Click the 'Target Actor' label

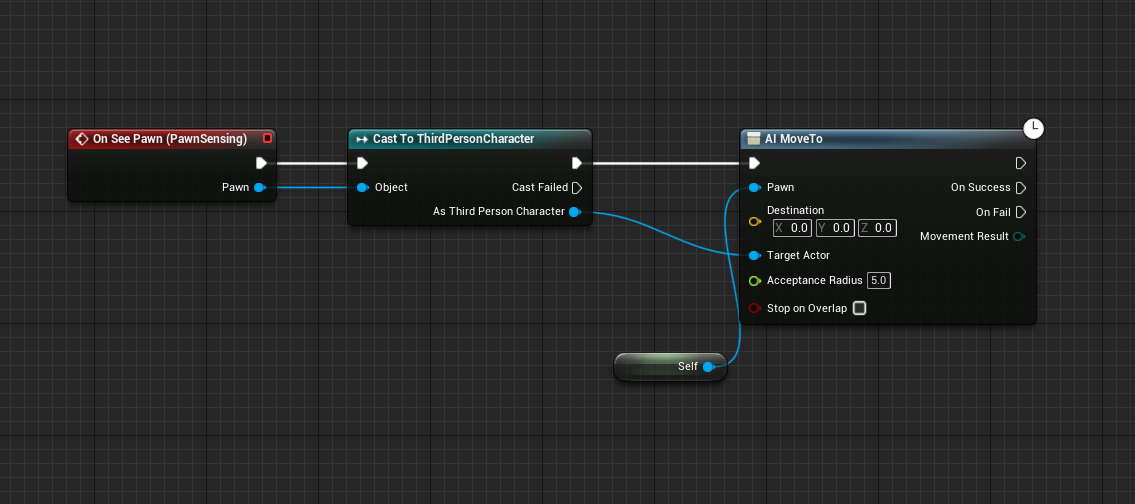798,256
